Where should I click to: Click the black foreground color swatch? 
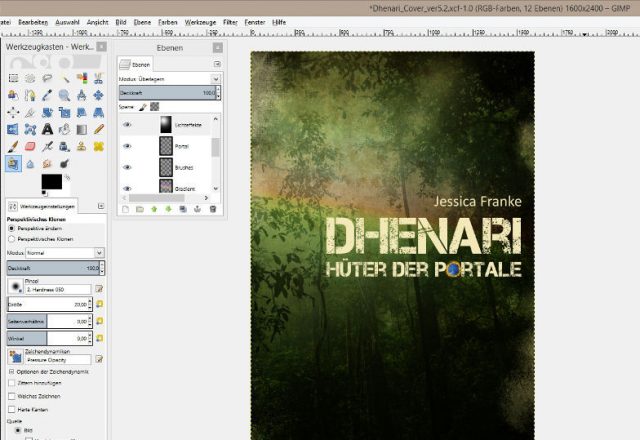point(51,181)
